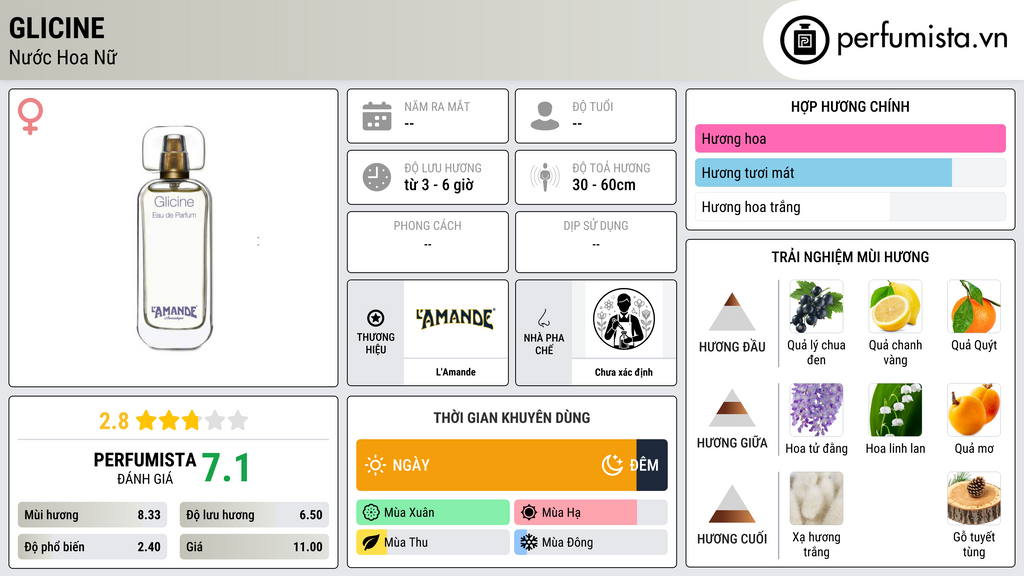Click the Xạ hương trắng musk image
The width and height of the screenshot is (1024, 576).
816,498
